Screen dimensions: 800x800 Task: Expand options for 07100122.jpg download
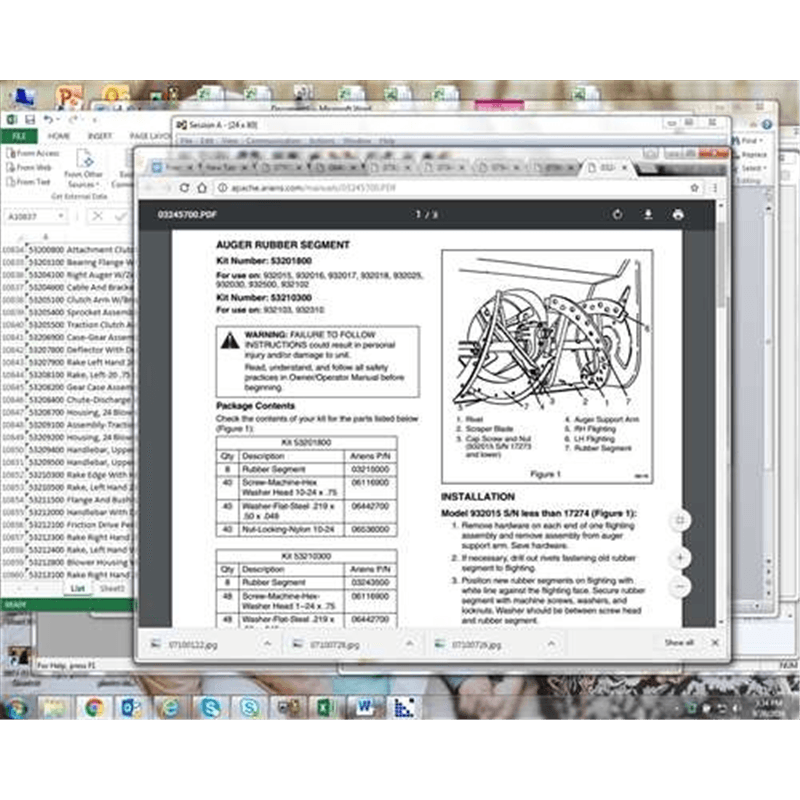pos(268,643)
